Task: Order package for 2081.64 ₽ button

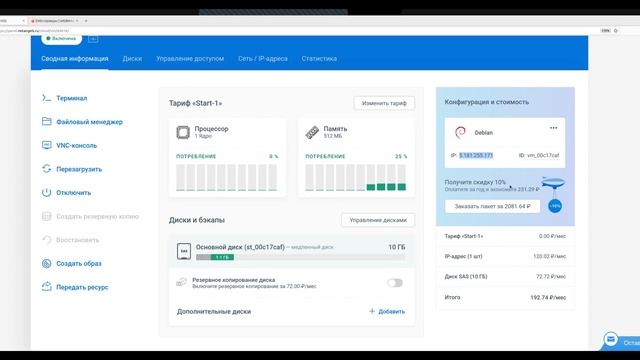Action: (x=492, y=206)
